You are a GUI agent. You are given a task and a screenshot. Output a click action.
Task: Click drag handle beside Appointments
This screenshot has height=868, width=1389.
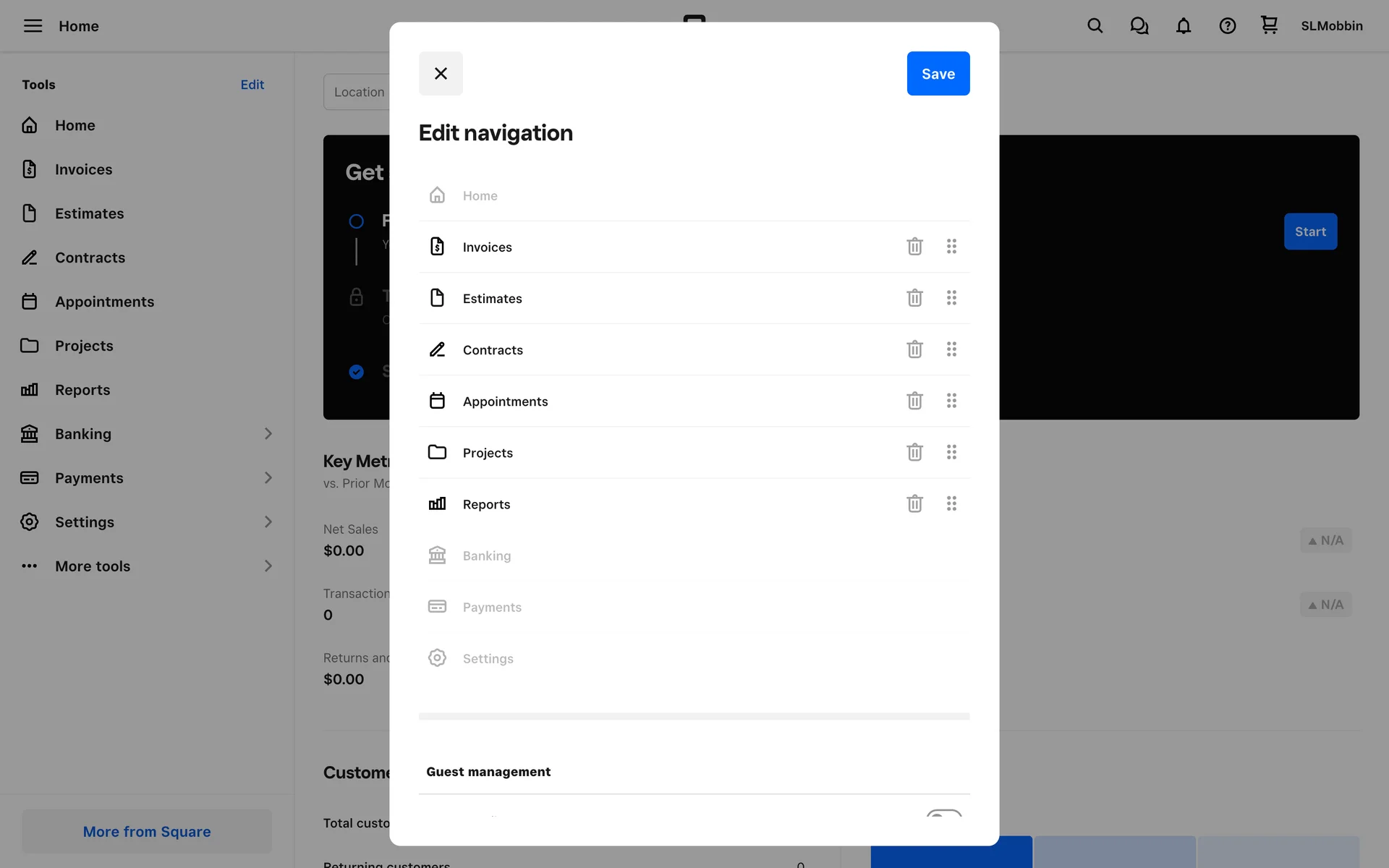(x=951, y=401)
